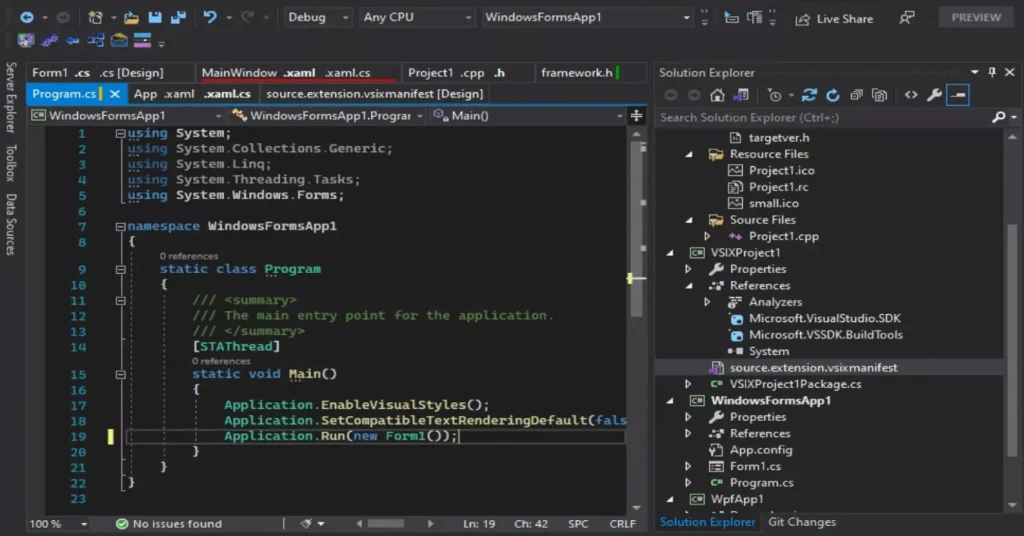Click the editor horizontal scrollbar thumb
The width and height of the screenshot is (1024, 536).
pos(385,524)
